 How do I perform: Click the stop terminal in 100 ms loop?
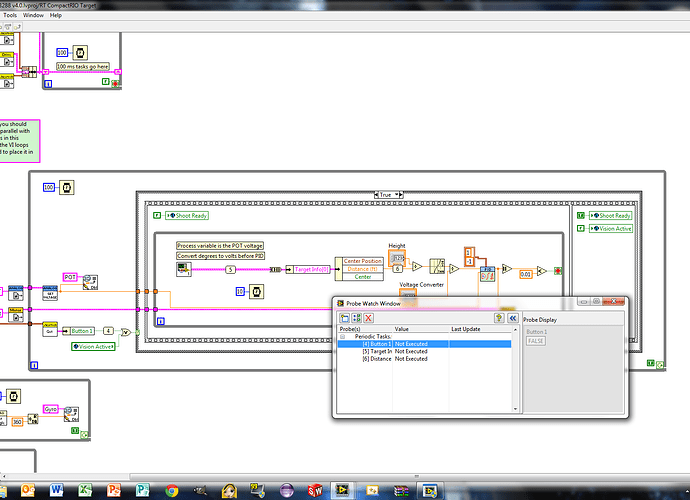[116, 83]
